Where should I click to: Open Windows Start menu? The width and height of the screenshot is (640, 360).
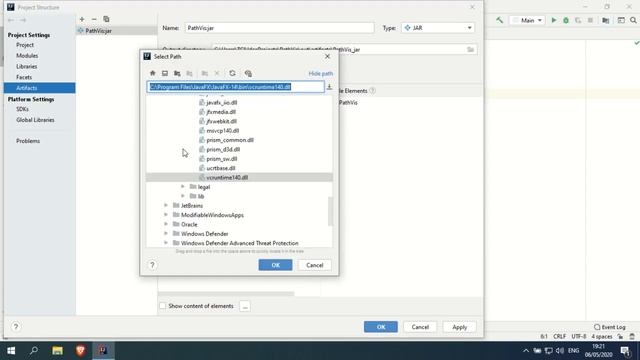tap(11, 351)
